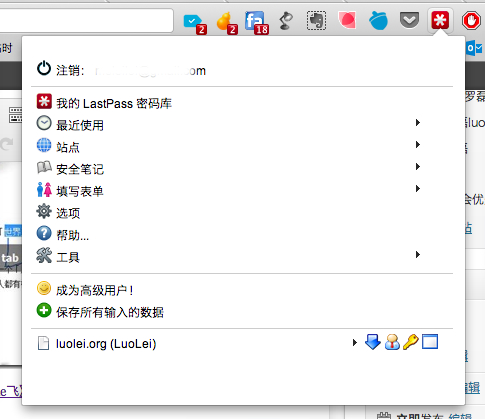Click the user copy-username icon for luolei.org
This screenshot has width=485, height=419.
click(392, 342)
